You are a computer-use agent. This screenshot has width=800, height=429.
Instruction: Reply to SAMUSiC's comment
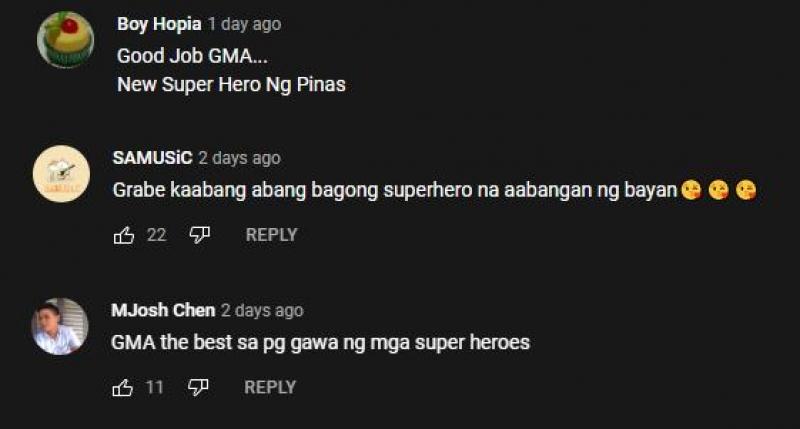coord(271,235)
